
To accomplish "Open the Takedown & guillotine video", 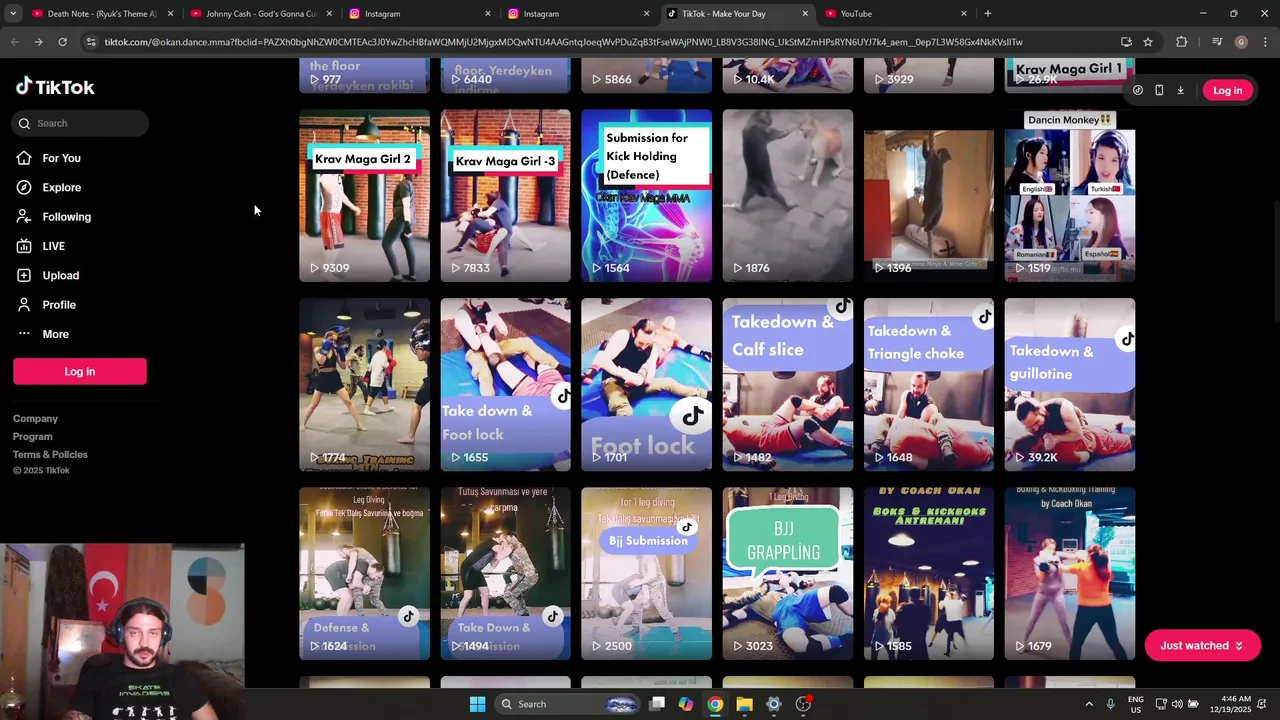I will pos(1069,385).
